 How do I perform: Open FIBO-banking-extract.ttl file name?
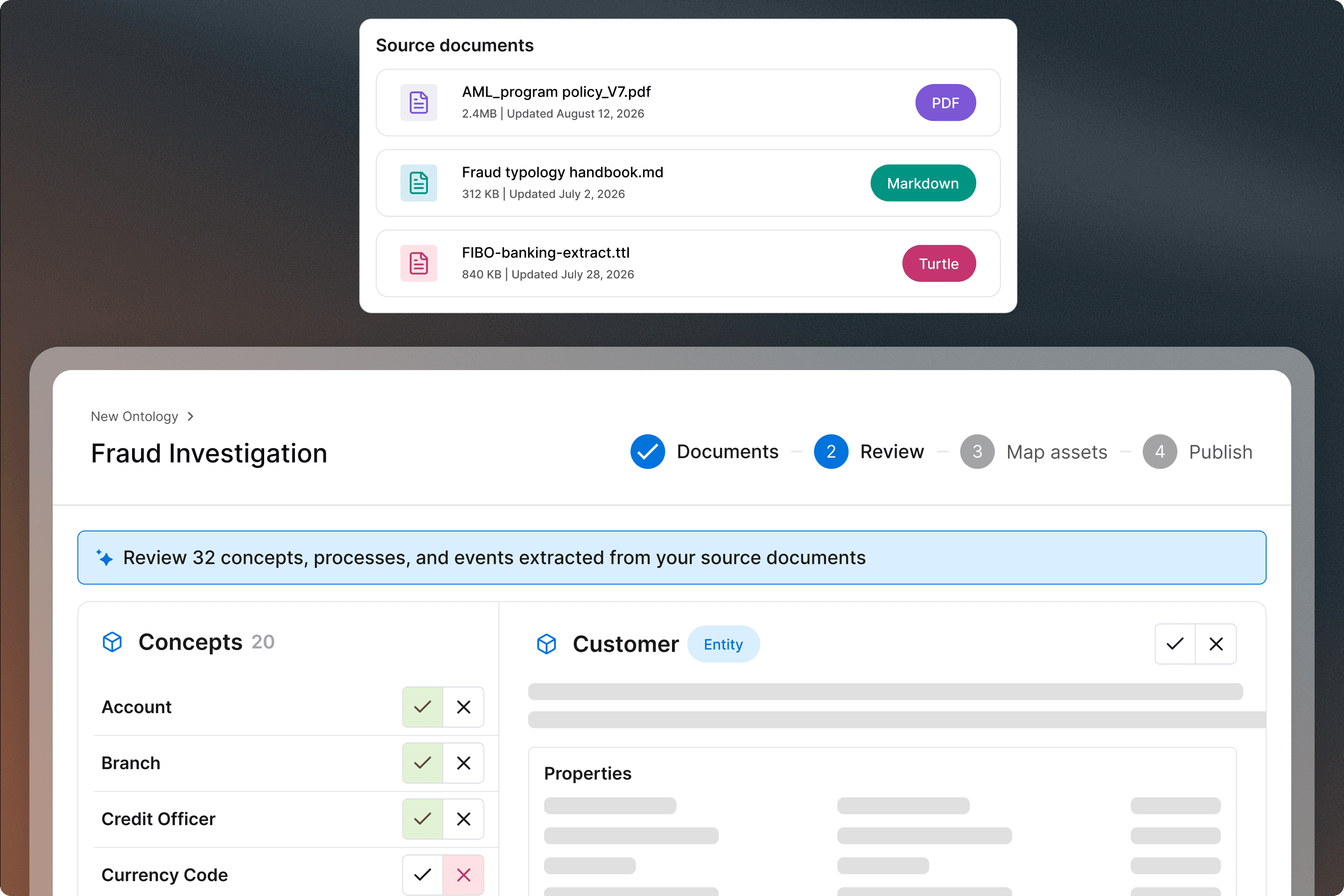[546, 252]
